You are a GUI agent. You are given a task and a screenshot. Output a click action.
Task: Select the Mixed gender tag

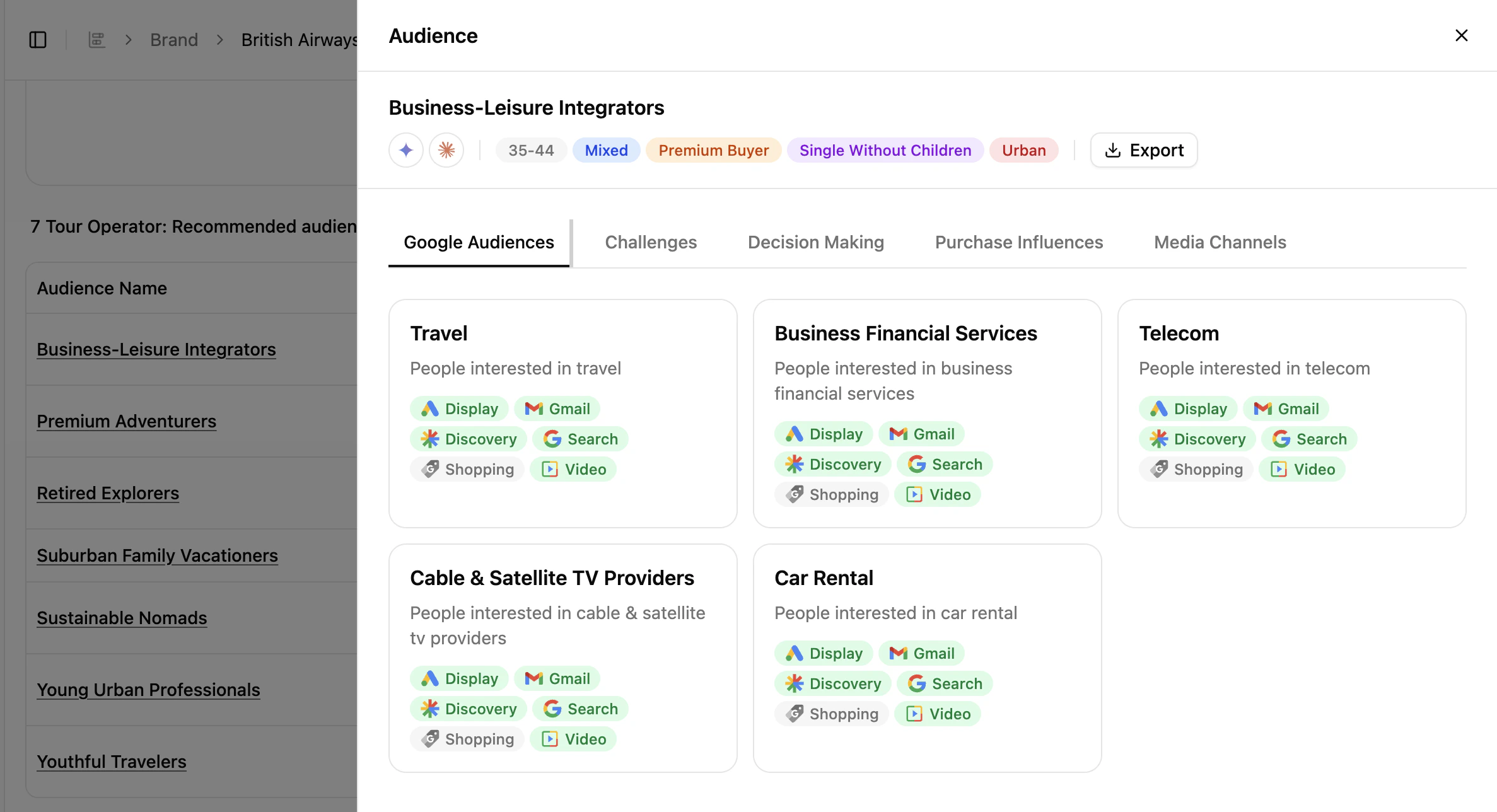606,150
